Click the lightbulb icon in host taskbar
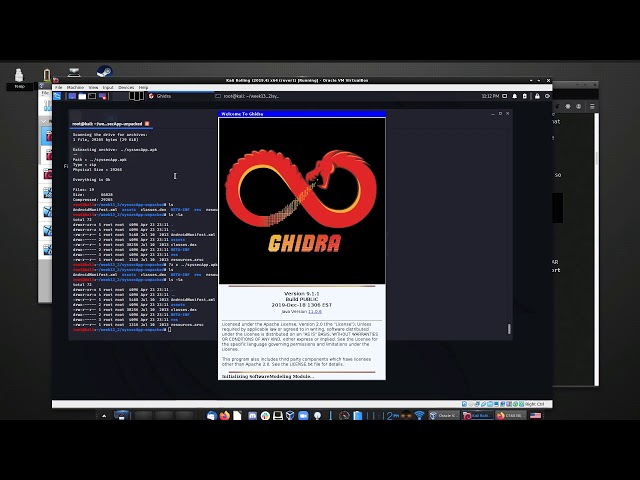 tap(317, 416)
